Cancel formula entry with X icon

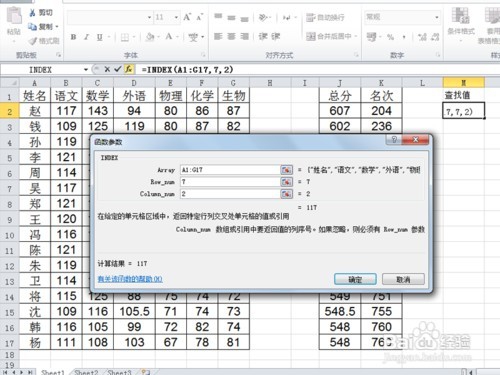click(x=107, y=69)
